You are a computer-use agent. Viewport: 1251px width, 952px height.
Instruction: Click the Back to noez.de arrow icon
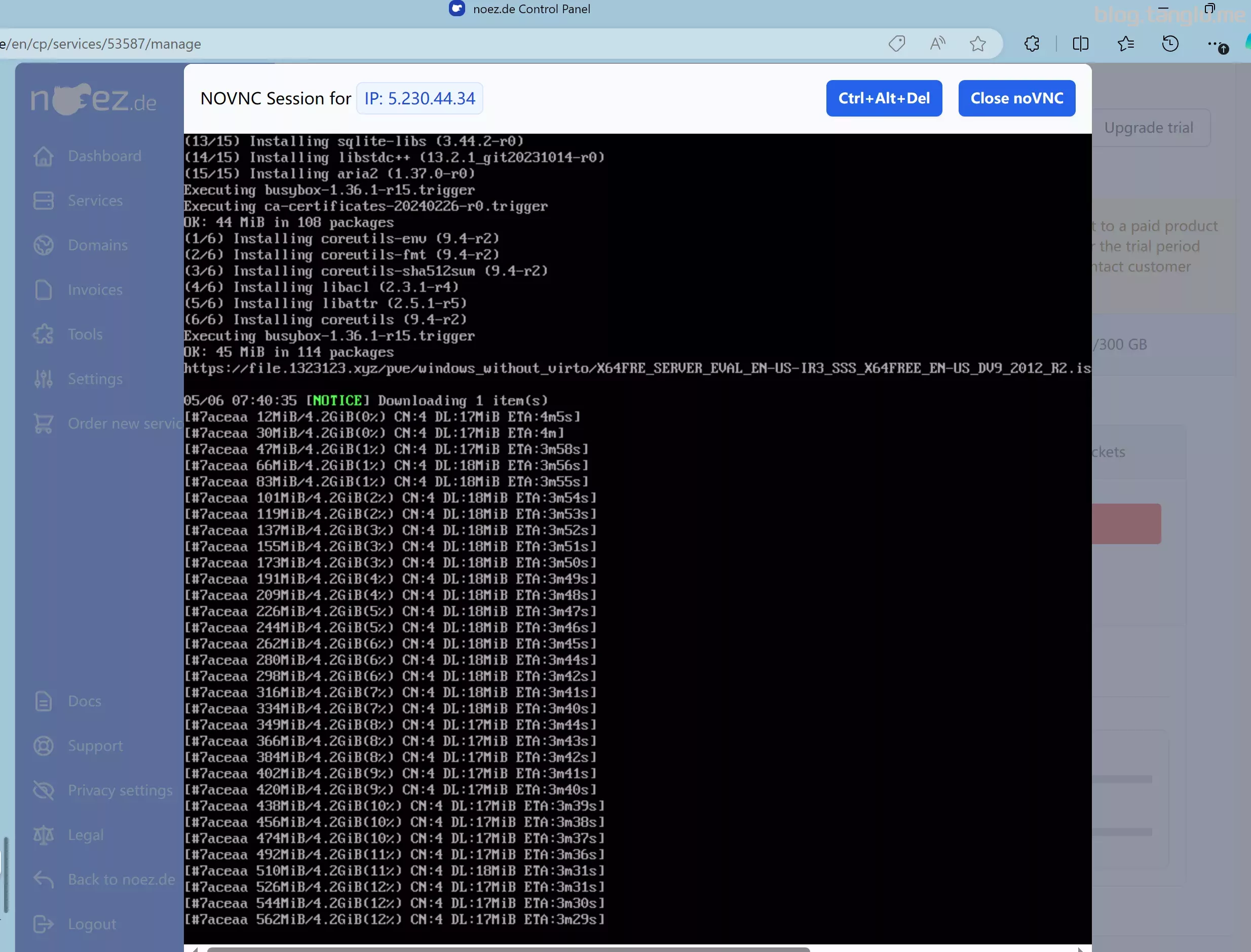(44, 880)
